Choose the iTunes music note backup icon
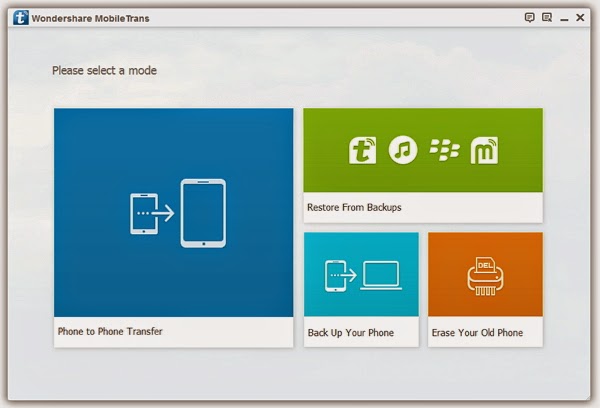The width and height of the screenshot is (600, 408). (403, 150)
